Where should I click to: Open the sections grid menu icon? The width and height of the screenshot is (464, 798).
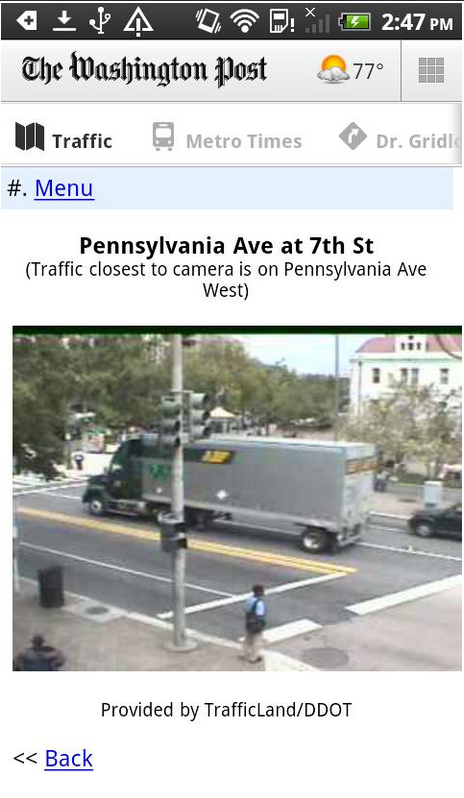coord(431,70)
